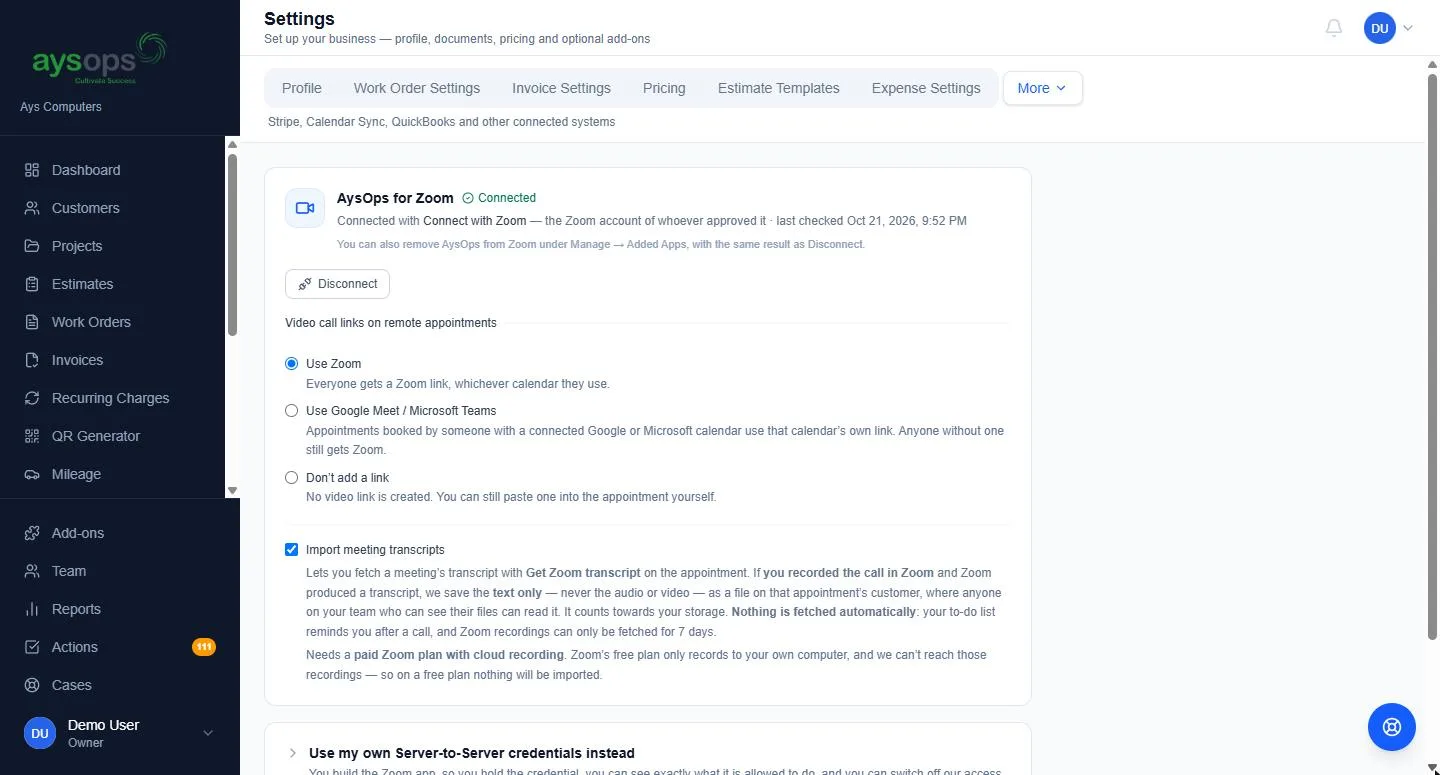Select Use Google Meet / Microsoft Teams
Screen dimensions: 1440x775
(292, 411)
